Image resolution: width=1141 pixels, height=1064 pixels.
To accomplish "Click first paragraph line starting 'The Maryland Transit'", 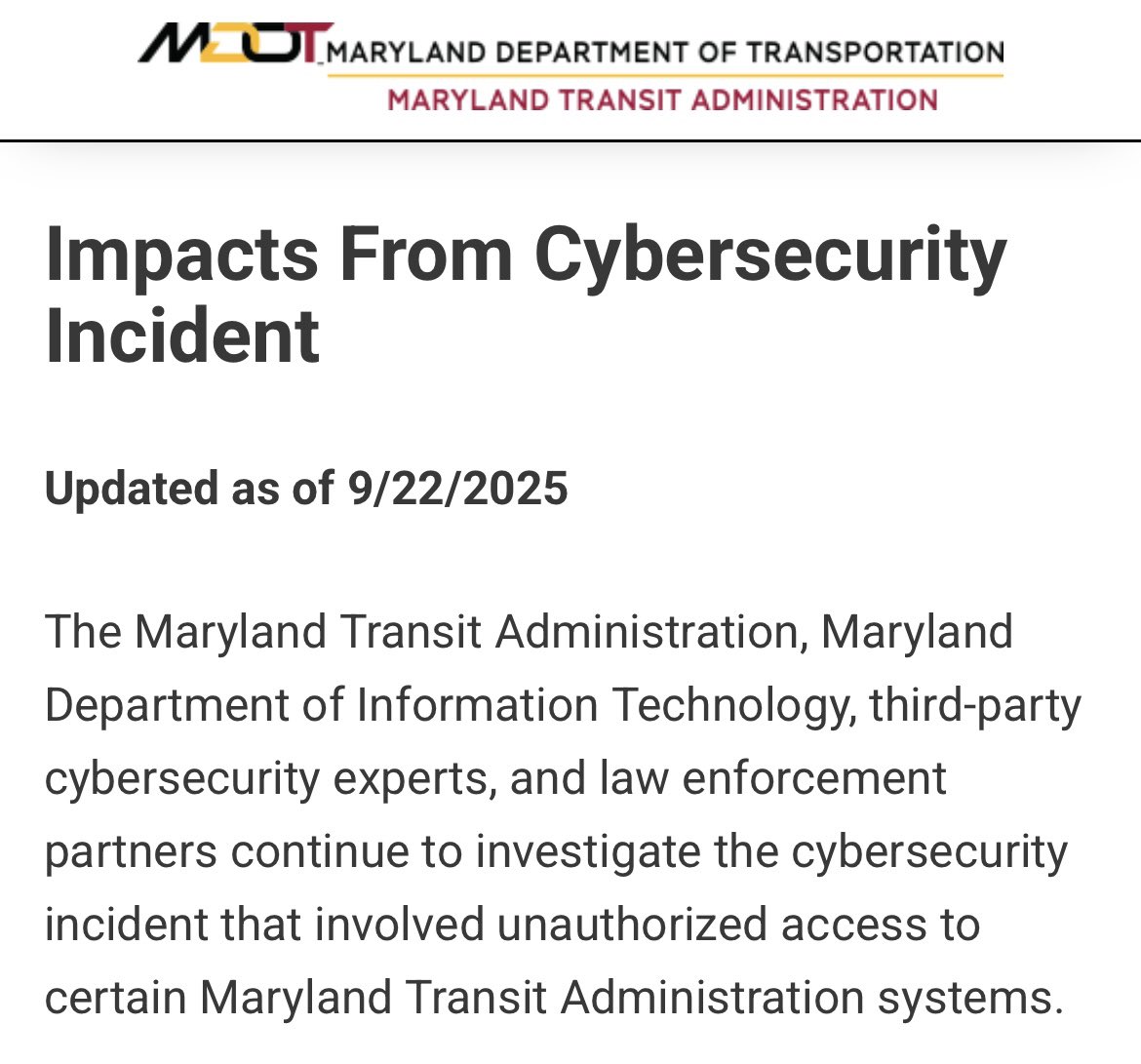I will click(x=529, y=632).
